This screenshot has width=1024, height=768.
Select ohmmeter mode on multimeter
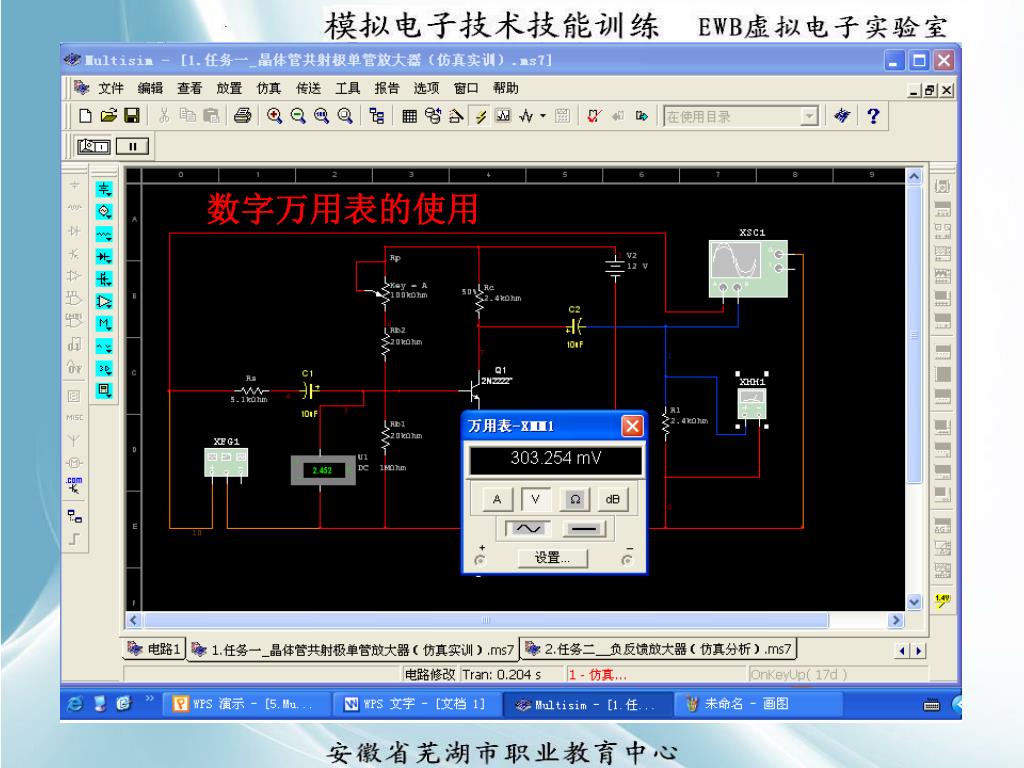tap(575, 500)
